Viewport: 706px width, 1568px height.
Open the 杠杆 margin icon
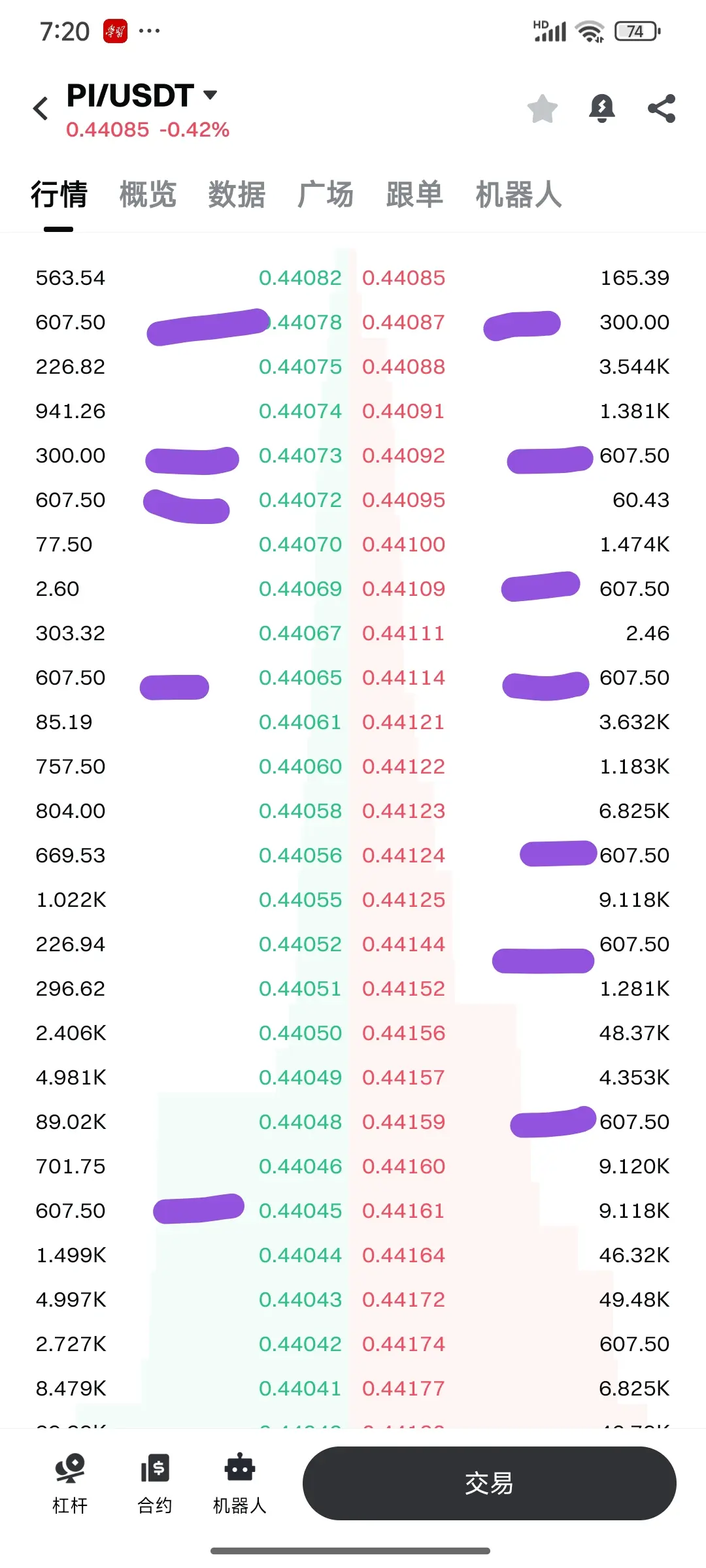click(x=70, y=1483)
